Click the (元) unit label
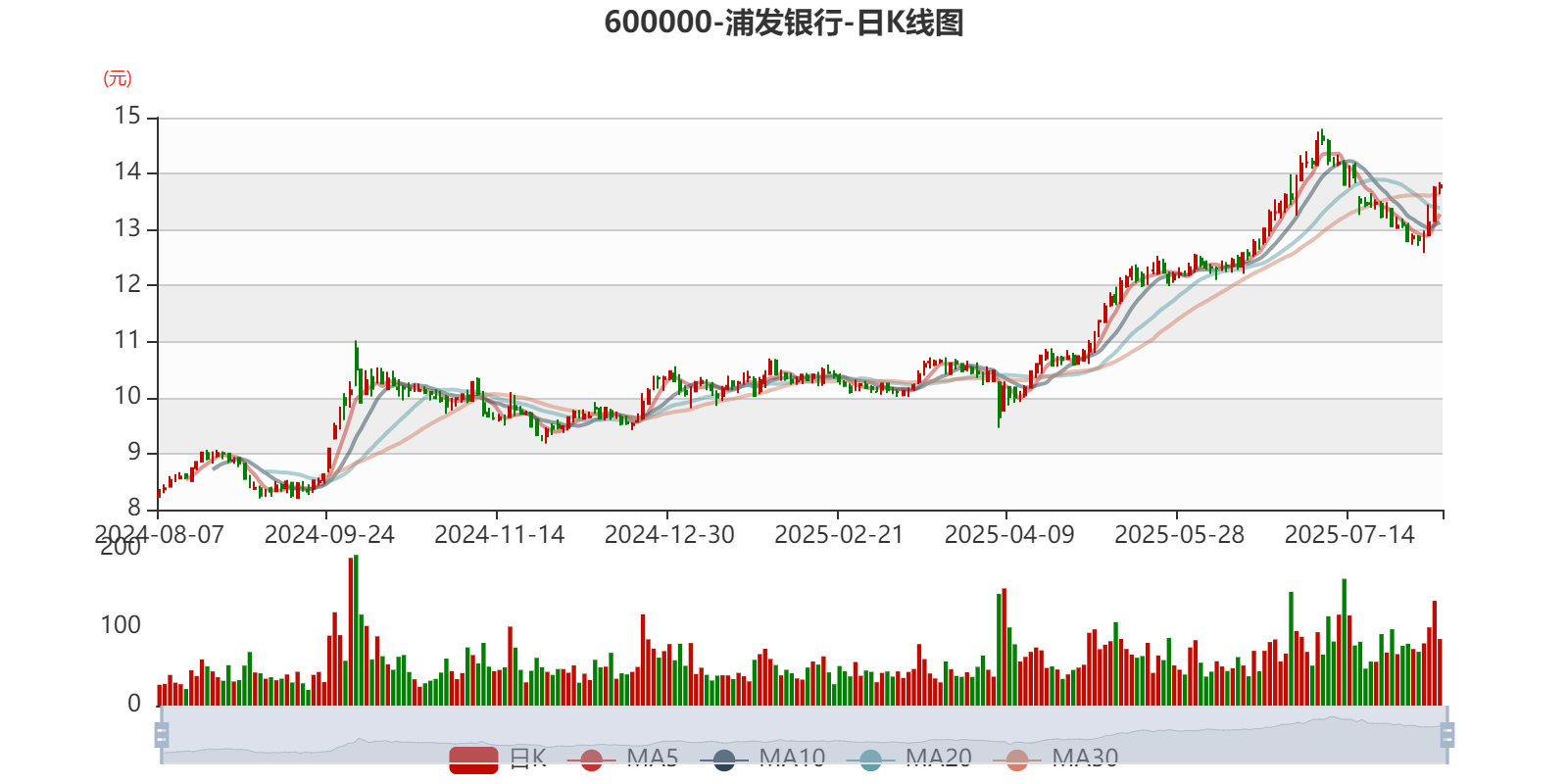This screenshot has width=1568, height=784. point(118,78)
